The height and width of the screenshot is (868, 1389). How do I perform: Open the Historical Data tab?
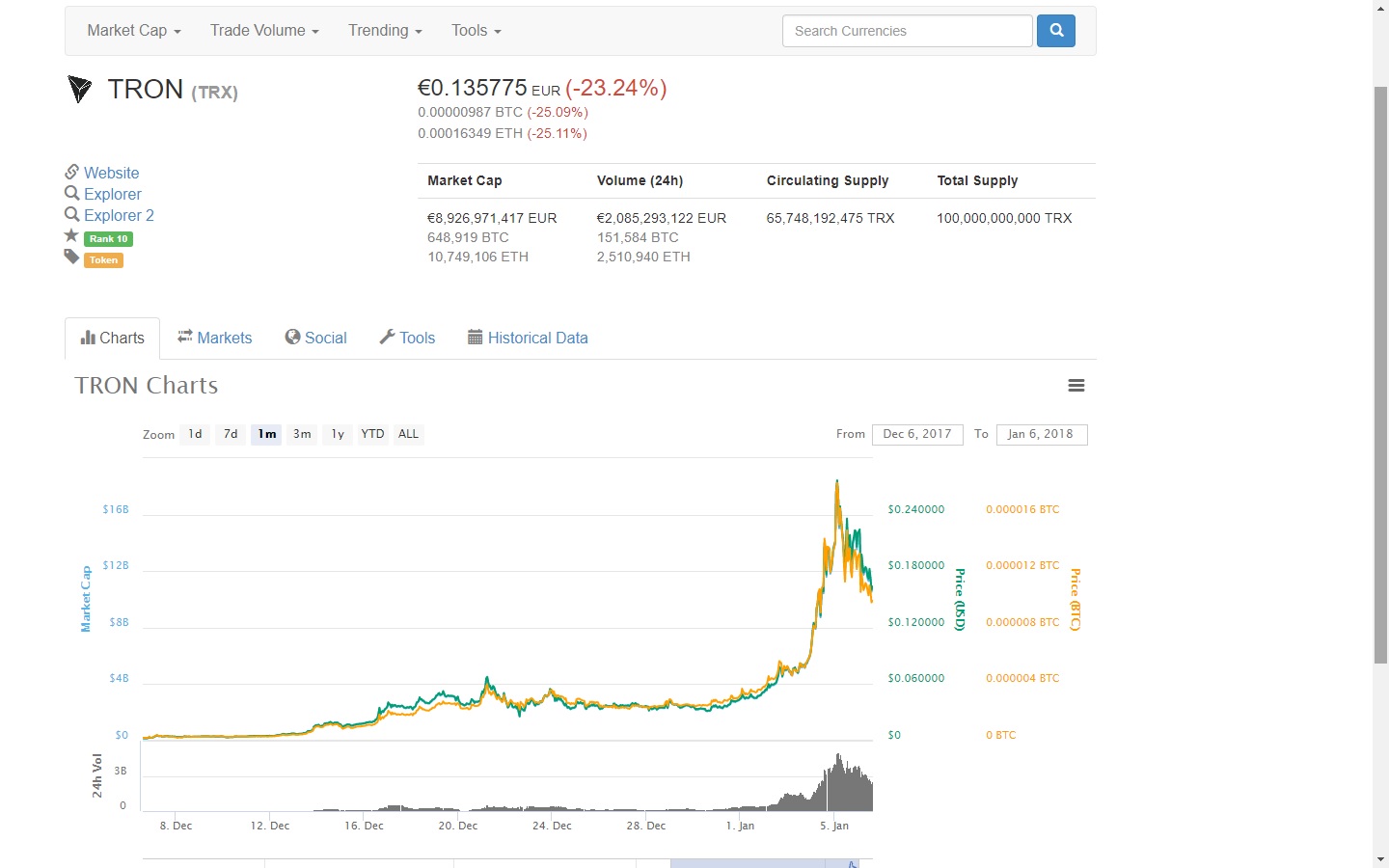528,339
